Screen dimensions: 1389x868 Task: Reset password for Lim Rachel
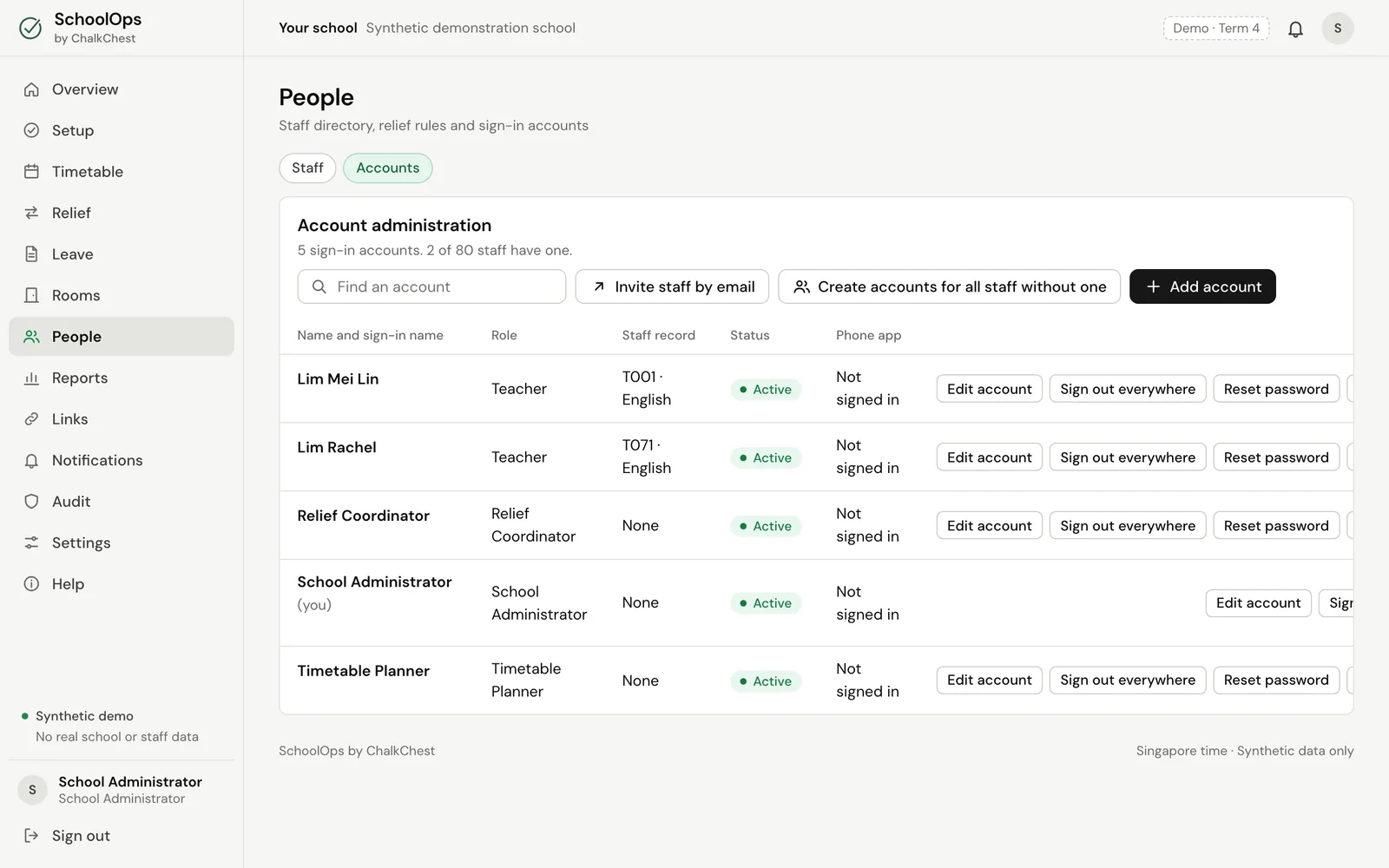pos(1276,457)
